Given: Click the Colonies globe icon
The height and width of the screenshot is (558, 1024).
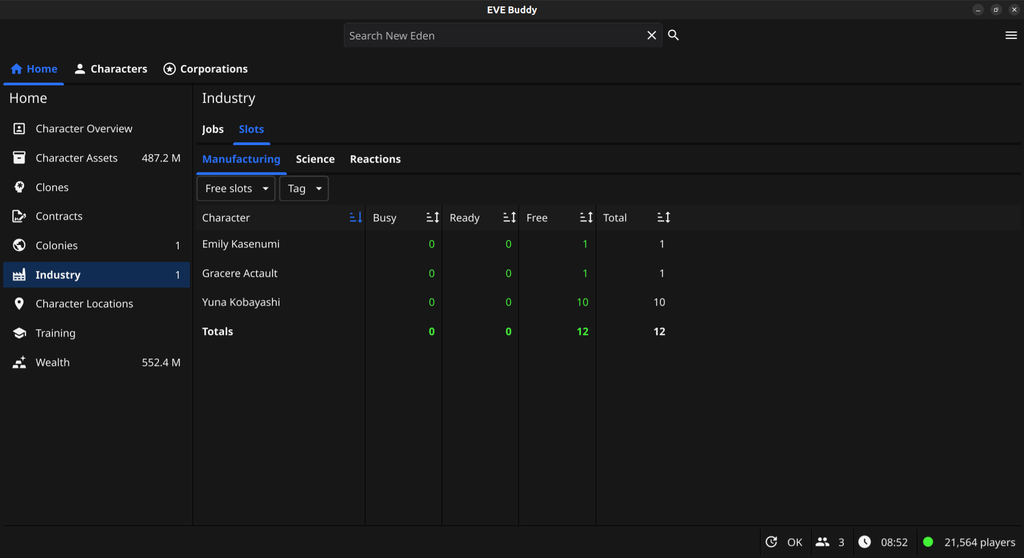Looking at the screenshot, I should 19,245.
